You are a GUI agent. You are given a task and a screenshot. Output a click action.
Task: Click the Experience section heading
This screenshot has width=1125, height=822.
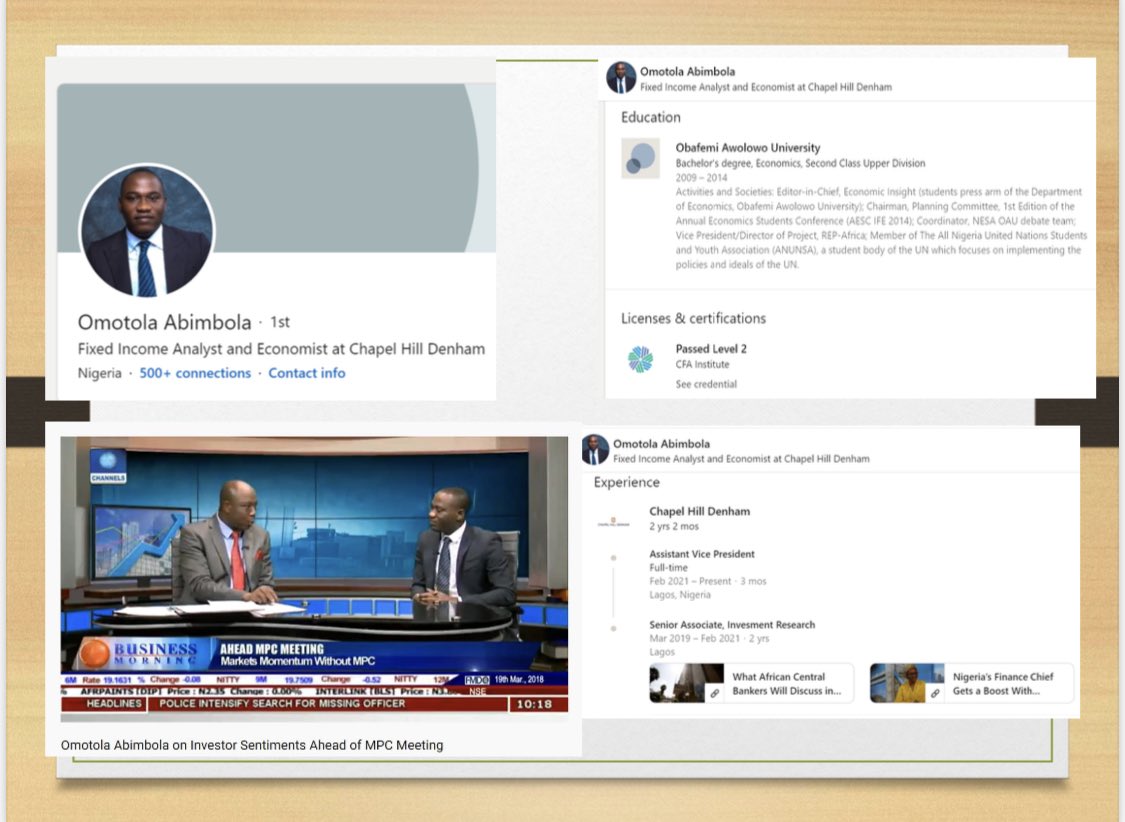626,483
